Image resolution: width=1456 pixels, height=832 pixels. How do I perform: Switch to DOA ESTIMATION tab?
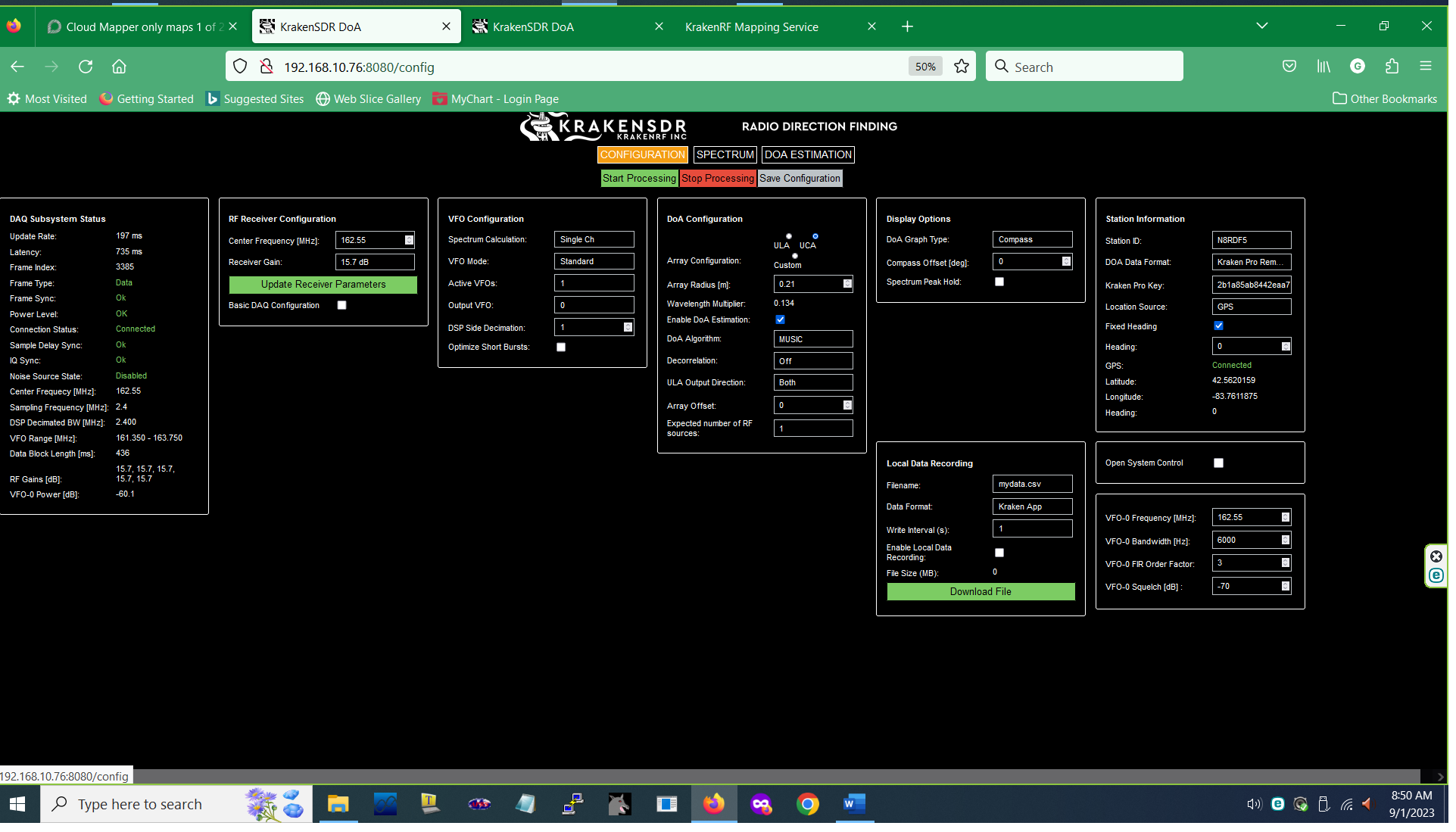click(x=808, y=155)
